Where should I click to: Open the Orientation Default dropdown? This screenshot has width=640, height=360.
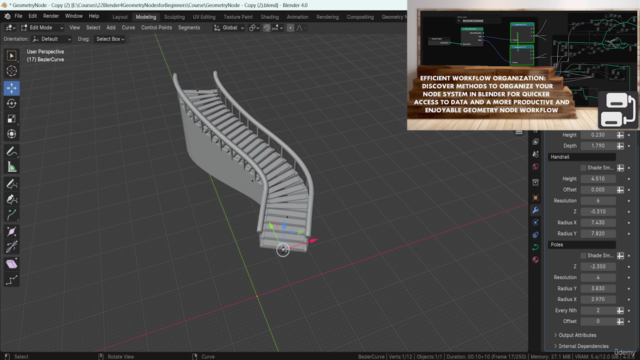pos(52,39)
